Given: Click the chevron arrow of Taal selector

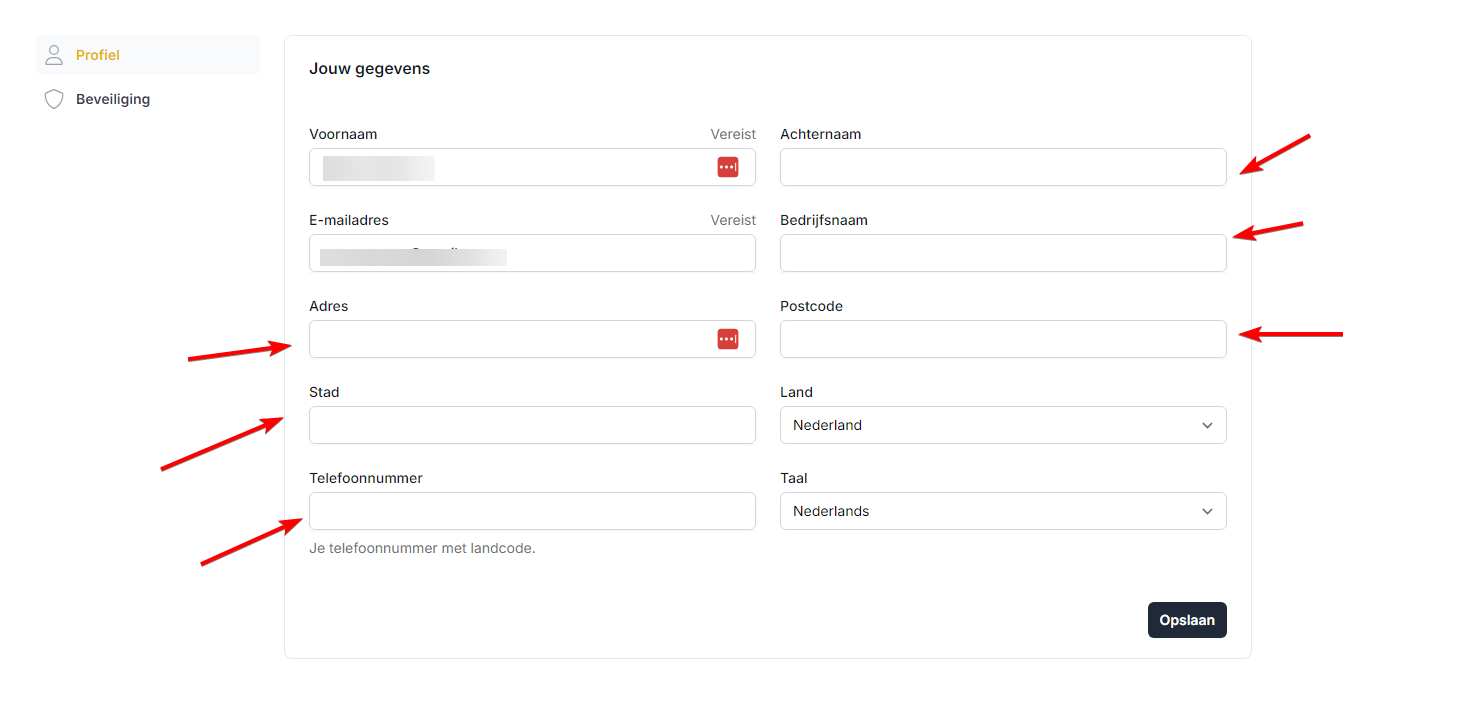Looking at the screenshot, I should pyautogui.click(x=1207, y=511).
